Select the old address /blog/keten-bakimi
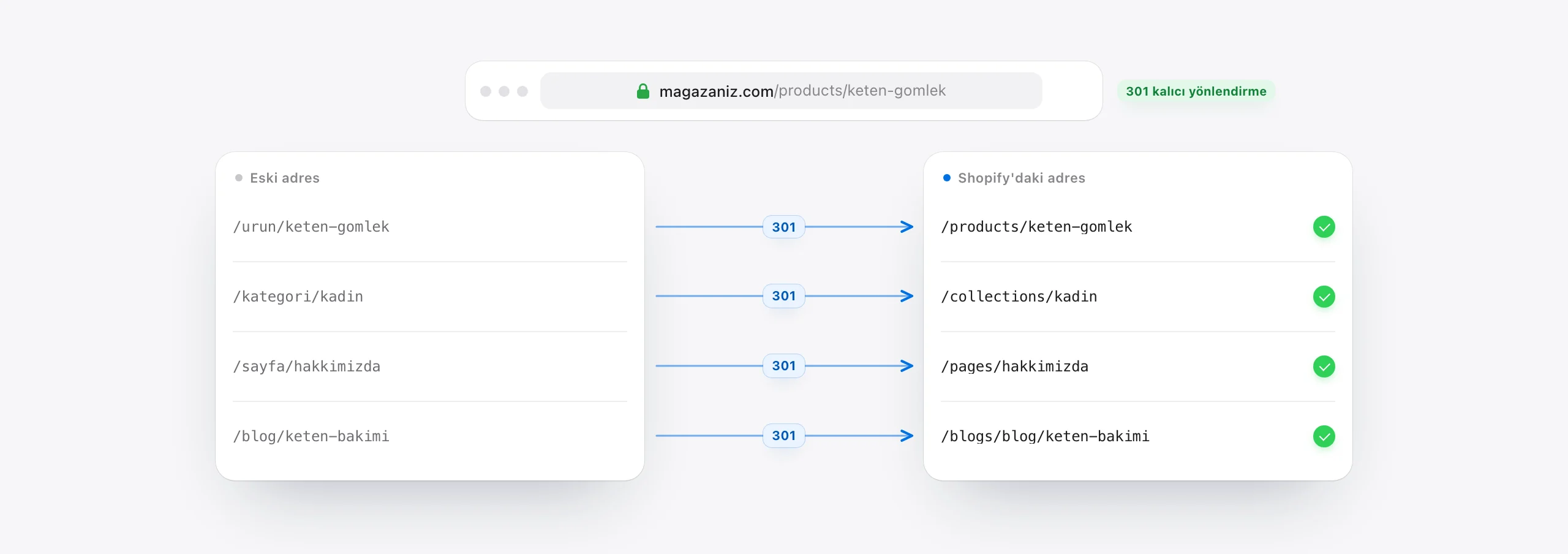This screenshot has width=1568, height=554. point(311,436)
